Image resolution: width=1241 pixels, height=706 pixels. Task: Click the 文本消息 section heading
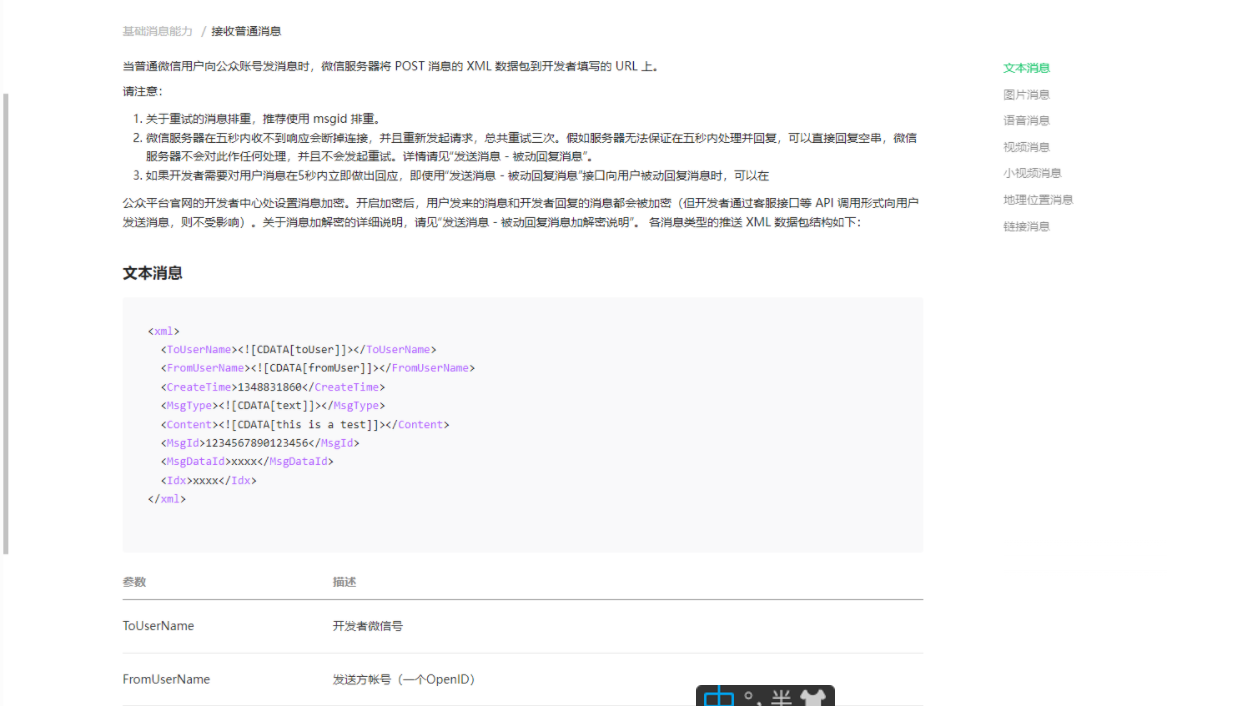pyautogui.click(x=152, y=273)
